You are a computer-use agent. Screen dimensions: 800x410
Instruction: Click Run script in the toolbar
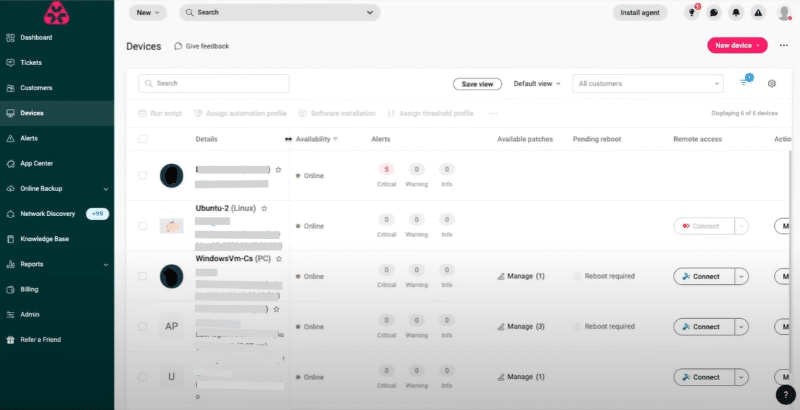tap(160, 114)
